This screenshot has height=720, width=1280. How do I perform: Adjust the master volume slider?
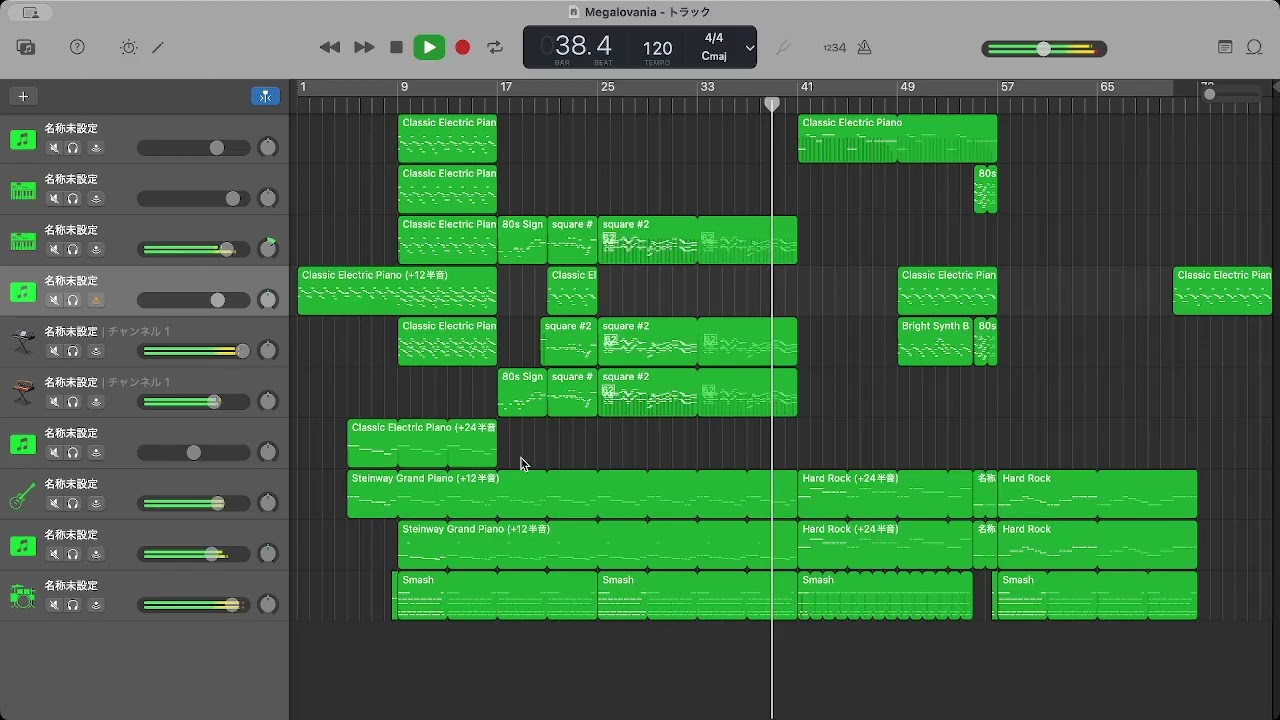[x=1043, y=49]
